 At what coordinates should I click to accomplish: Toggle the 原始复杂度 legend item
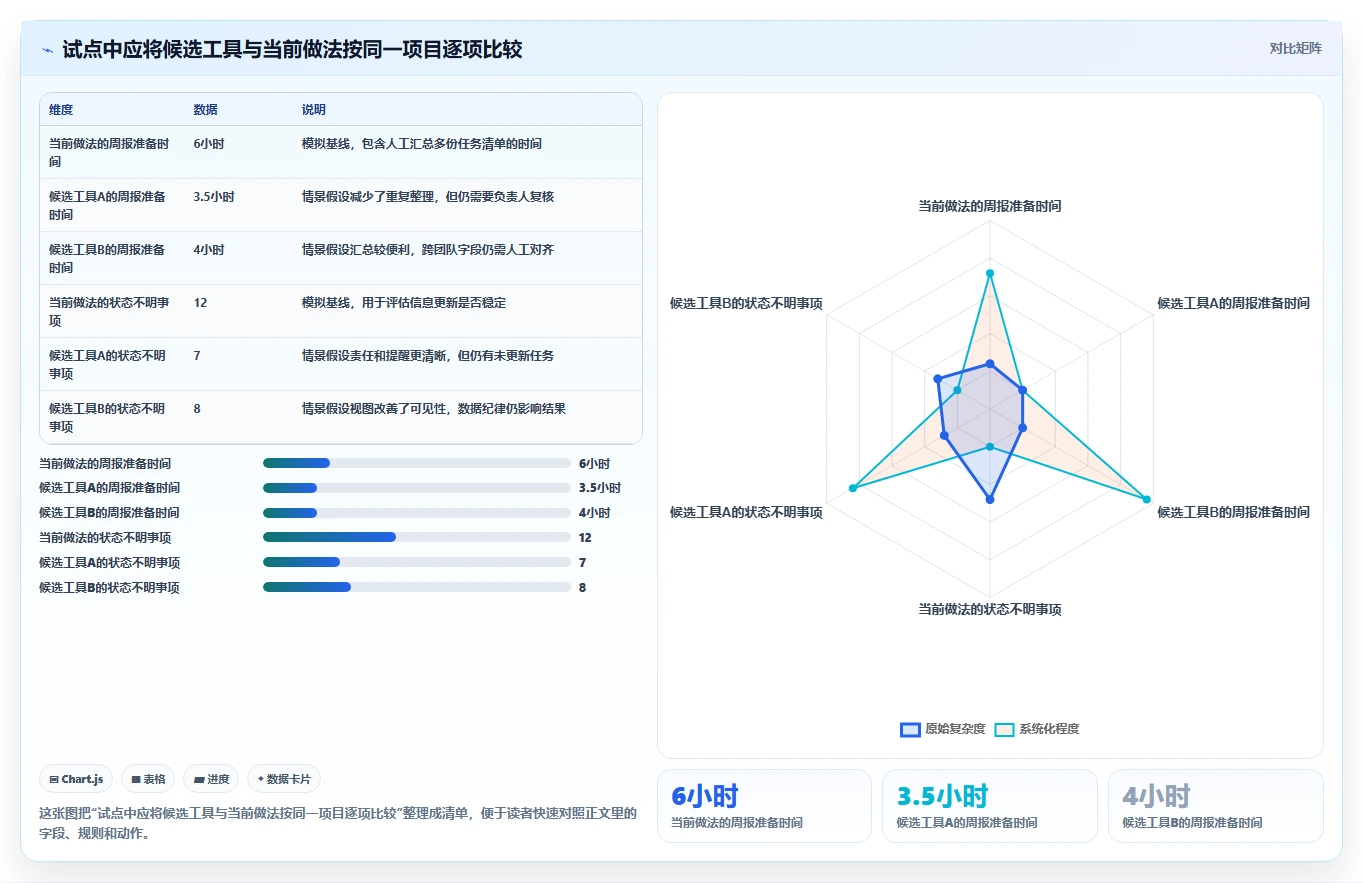pyautogui.click(x=943, y=729)
